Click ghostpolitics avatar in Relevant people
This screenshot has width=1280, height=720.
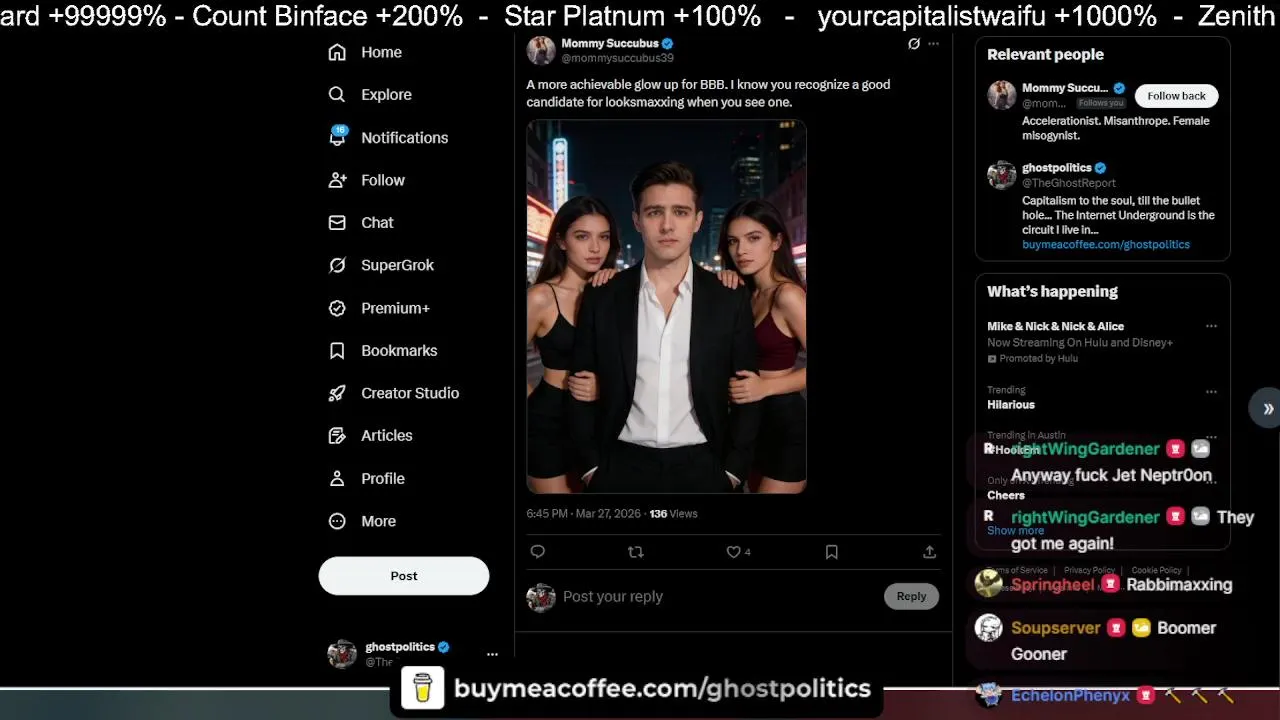point(1001,175)
